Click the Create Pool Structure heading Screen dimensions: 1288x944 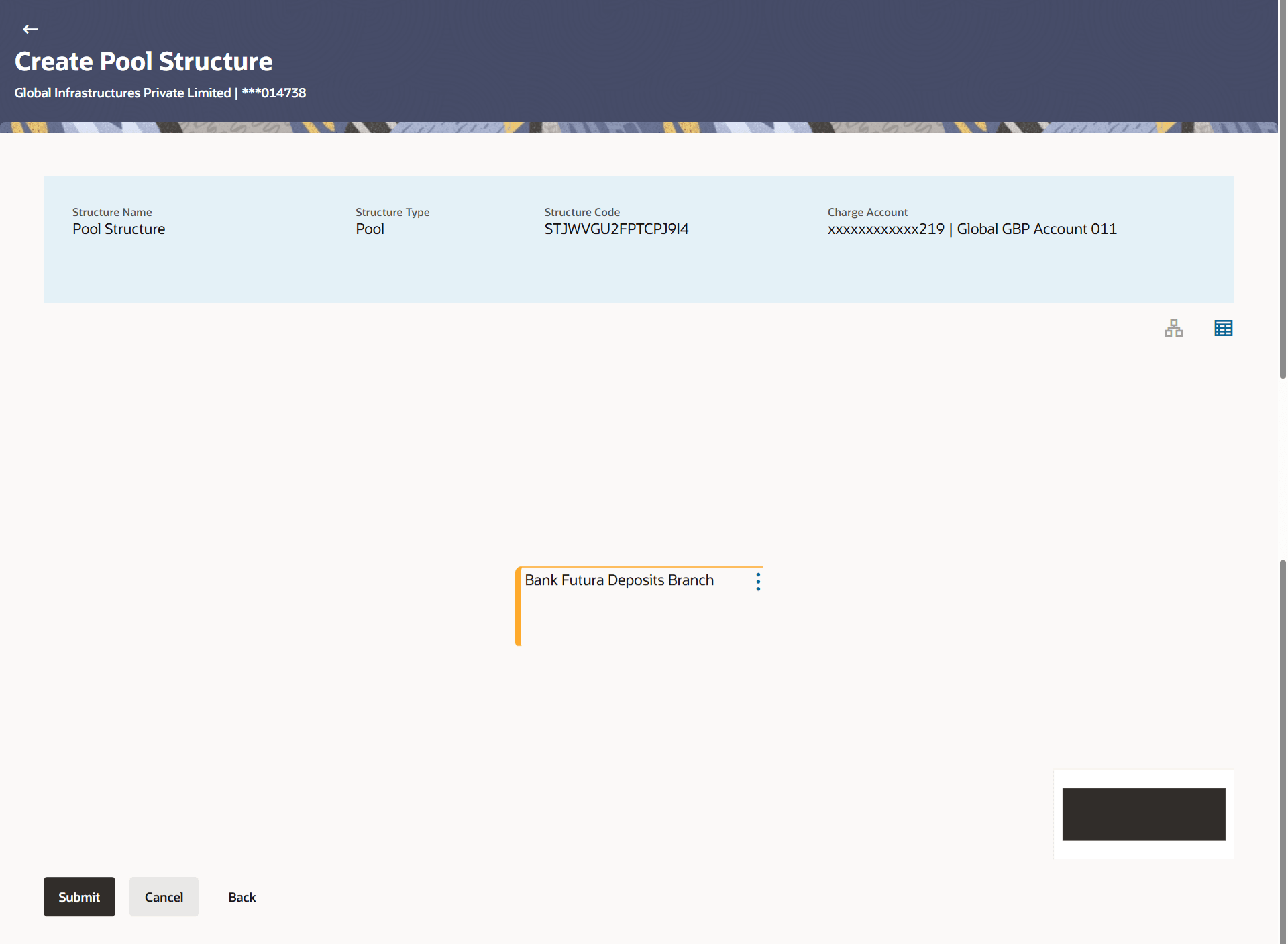144,62
